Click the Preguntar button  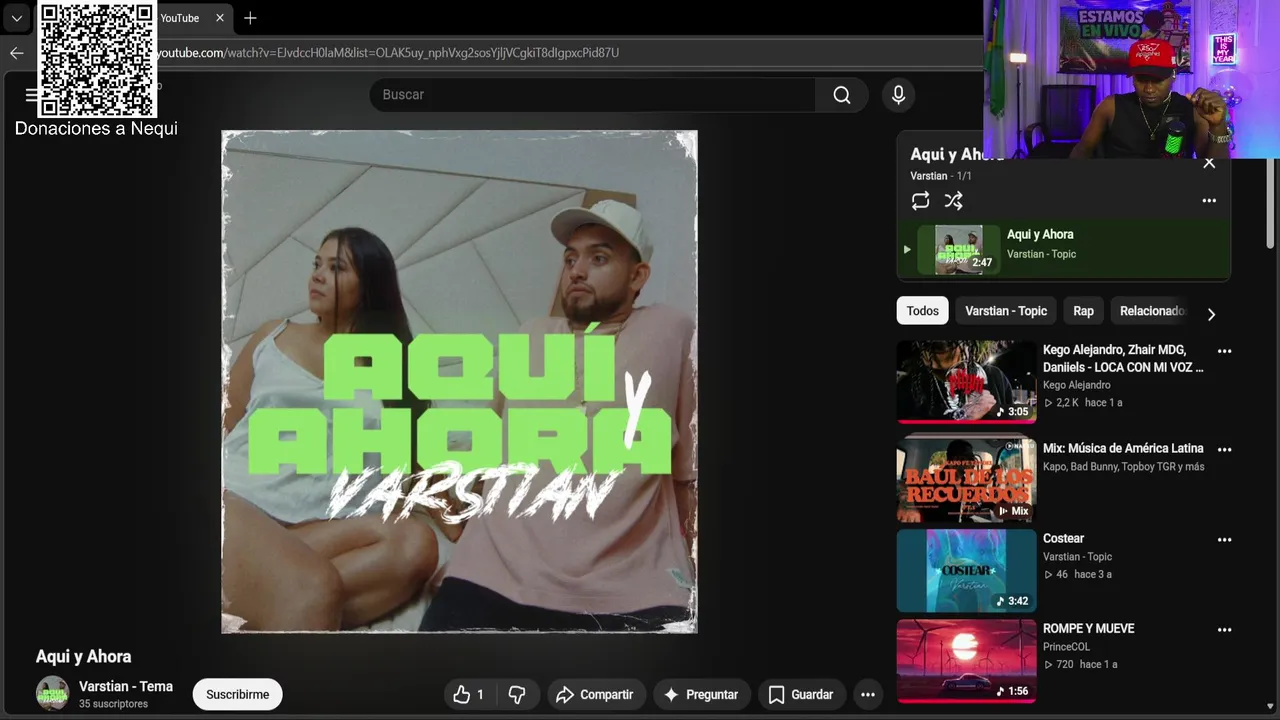tap(701, 694)
